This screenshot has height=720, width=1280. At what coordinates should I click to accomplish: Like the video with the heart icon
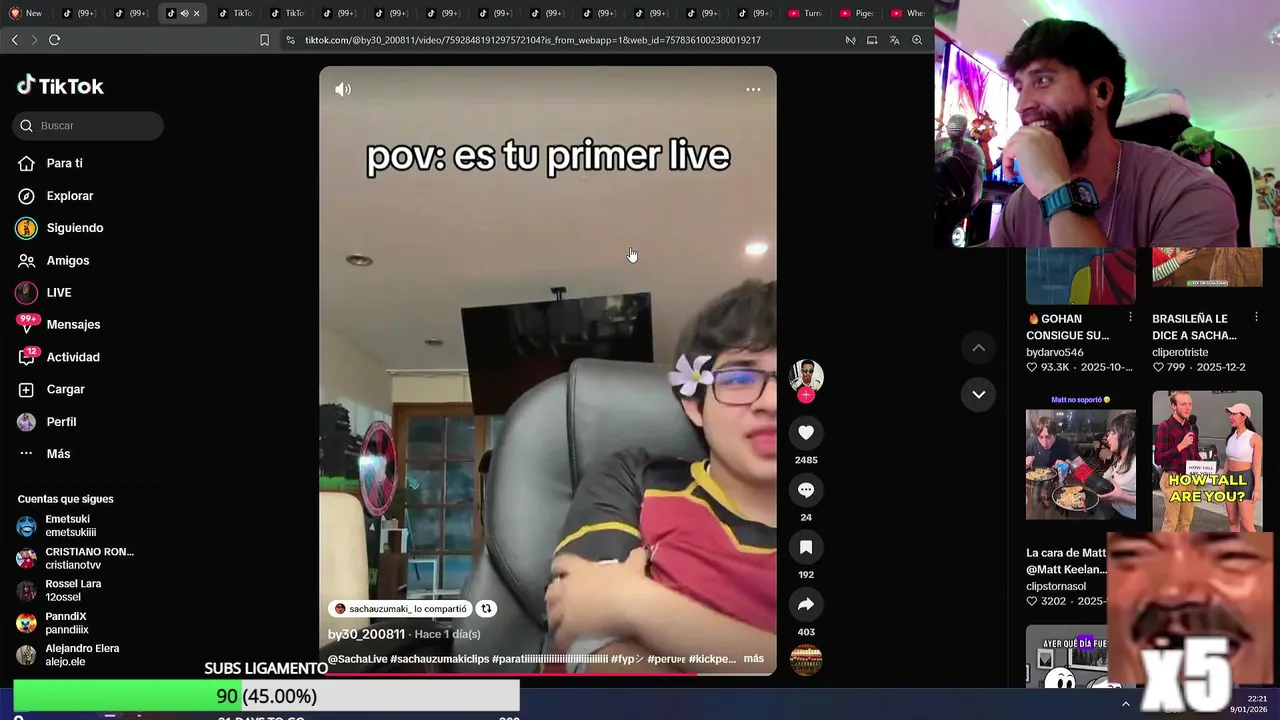(x=806, y=432)
